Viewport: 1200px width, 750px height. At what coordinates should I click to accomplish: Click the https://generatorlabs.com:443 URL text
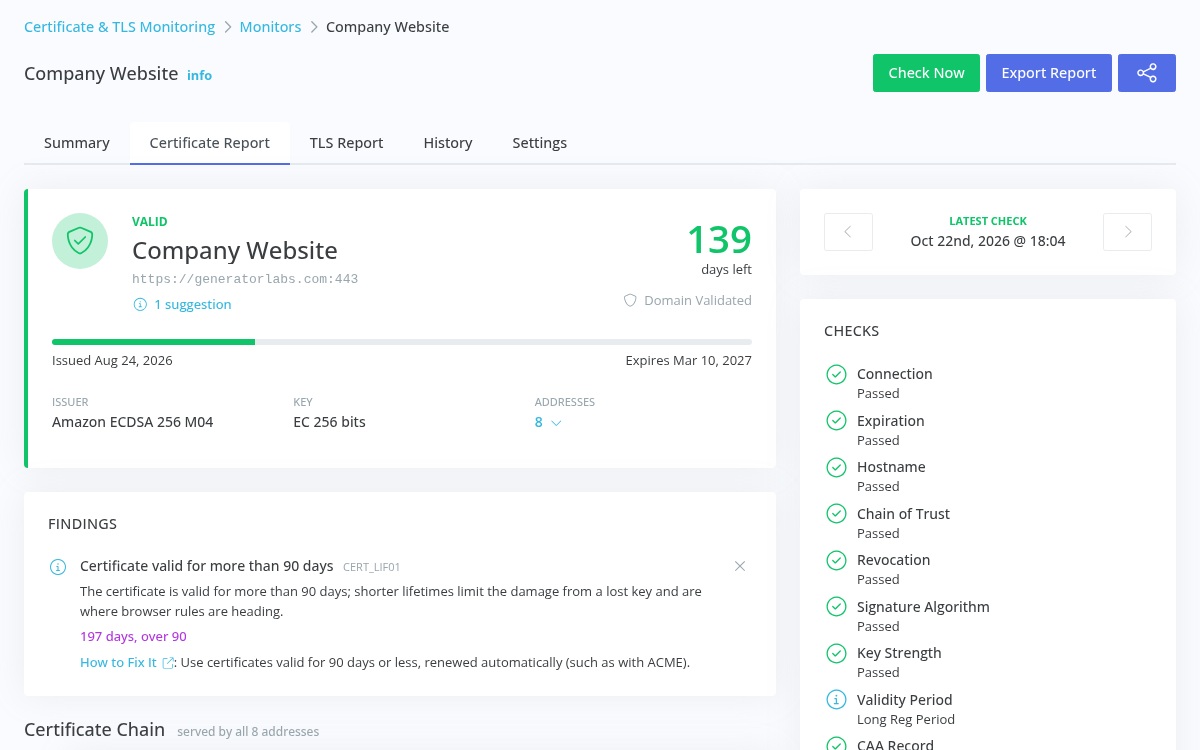tap(245, 279)
